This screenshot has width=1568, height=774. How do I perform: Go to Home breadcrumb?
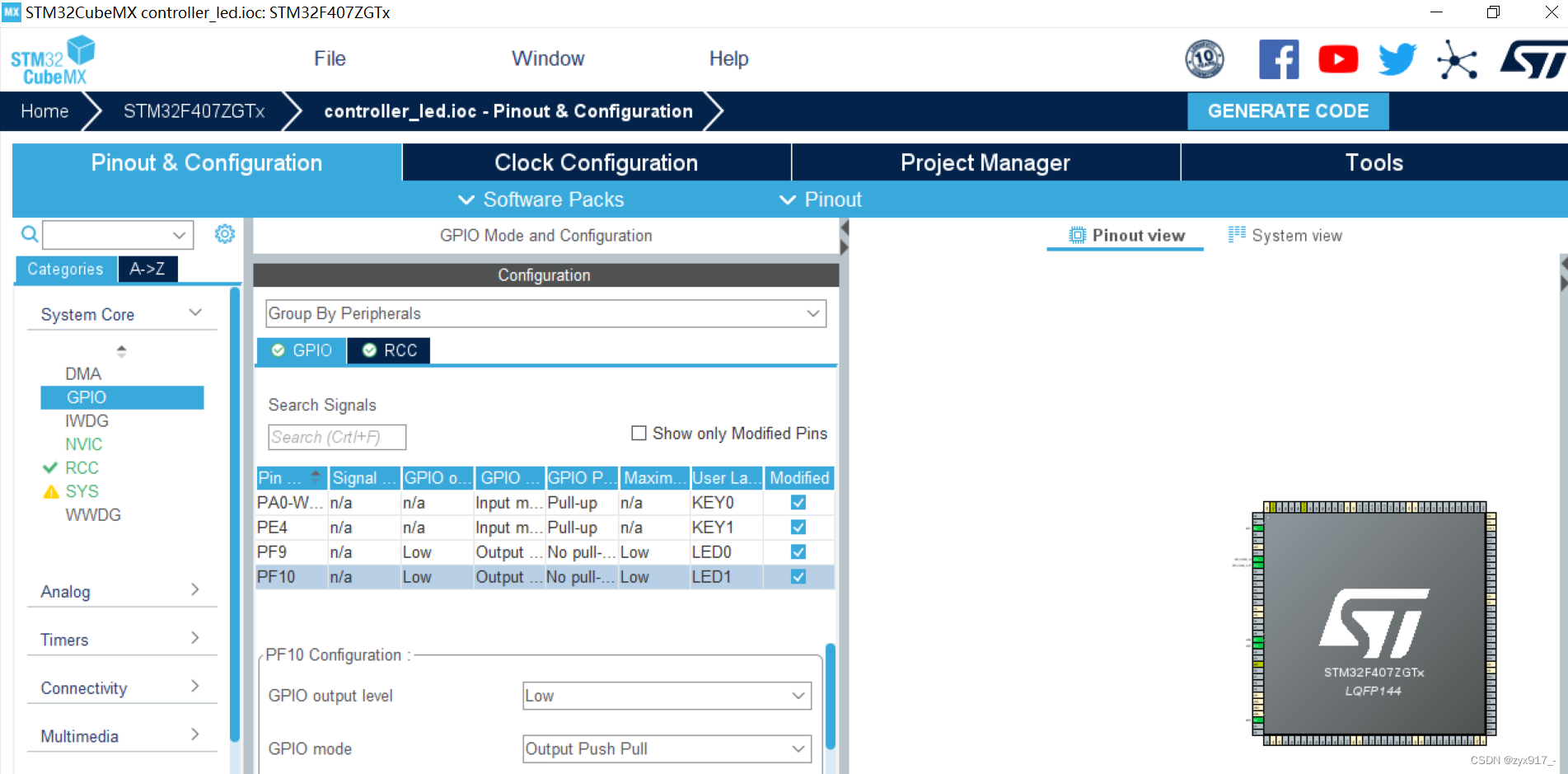point(44,111)
